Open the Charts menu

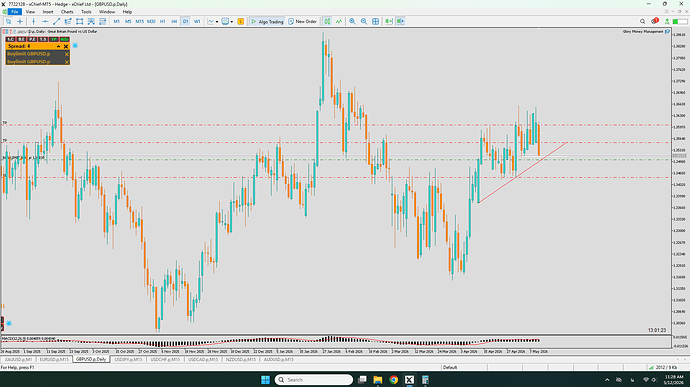pos(67,12)
